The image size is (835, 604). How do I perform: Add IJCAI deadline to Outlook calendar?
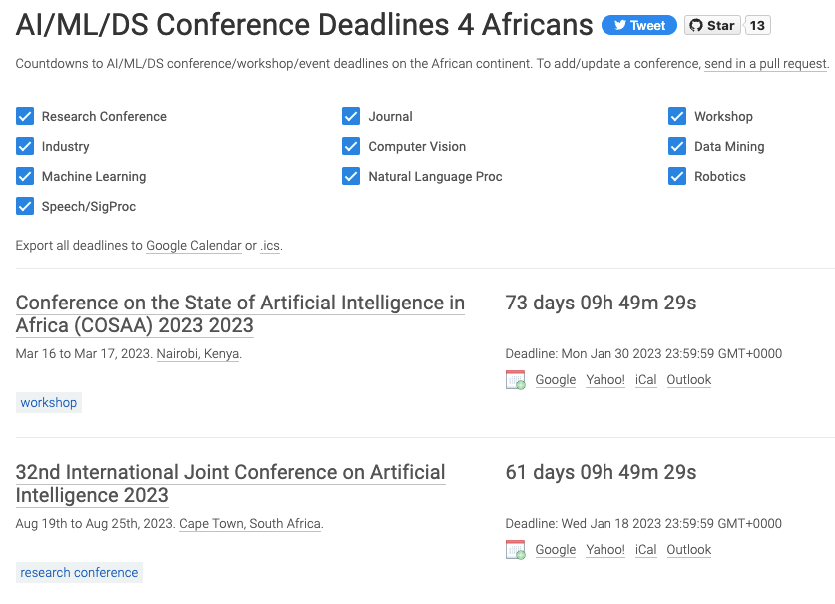pos(688,550)
